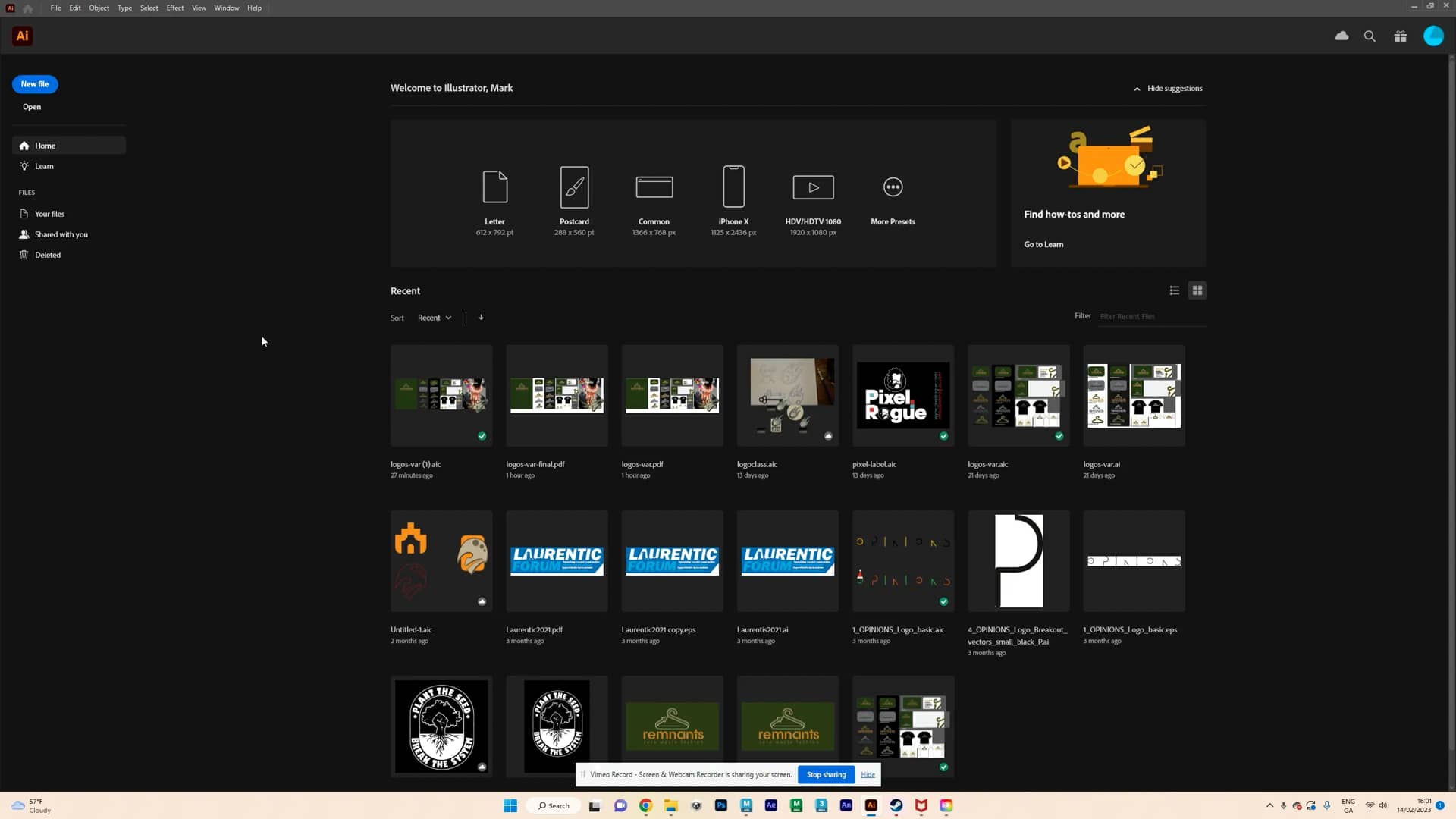Viewport: 1456px width, 819px height.
Task: Open More Presets
Action: 893,202
